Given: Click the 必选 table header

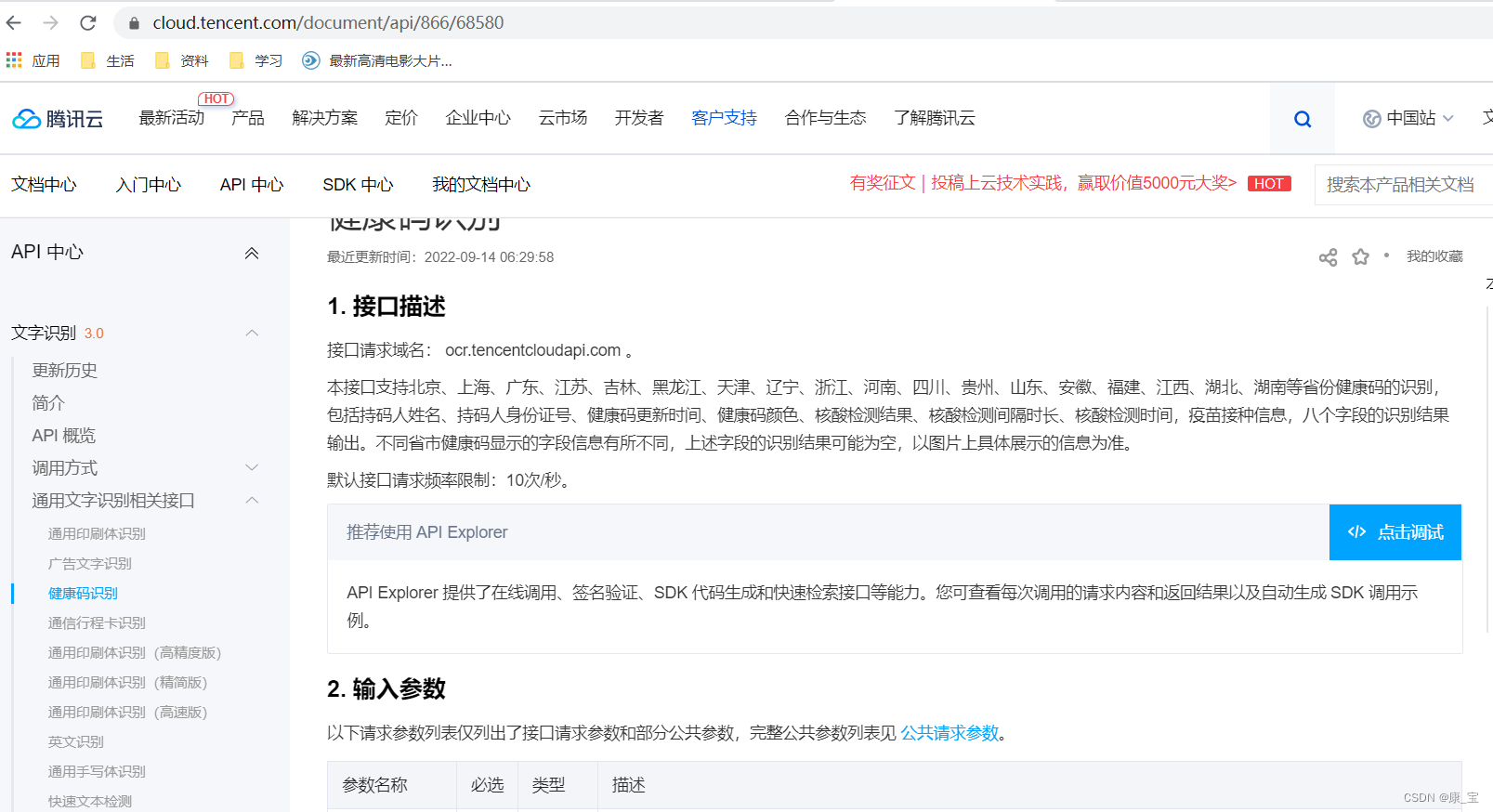Looking at the screenshot, I should (488, 785).
